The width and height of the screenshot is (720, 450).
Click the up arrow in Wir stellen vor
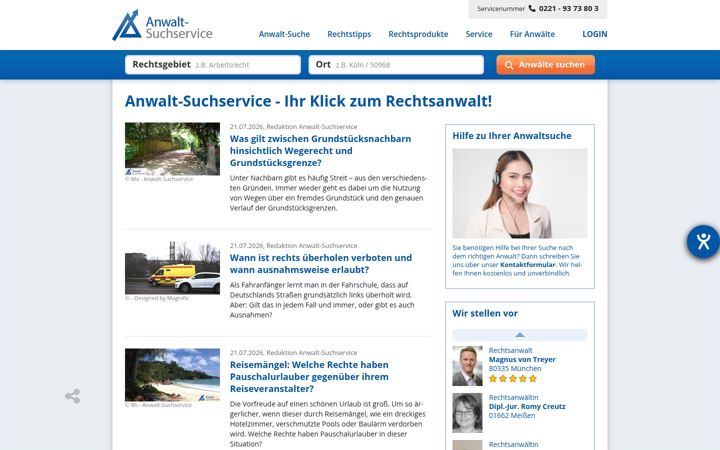coord(519,335)
